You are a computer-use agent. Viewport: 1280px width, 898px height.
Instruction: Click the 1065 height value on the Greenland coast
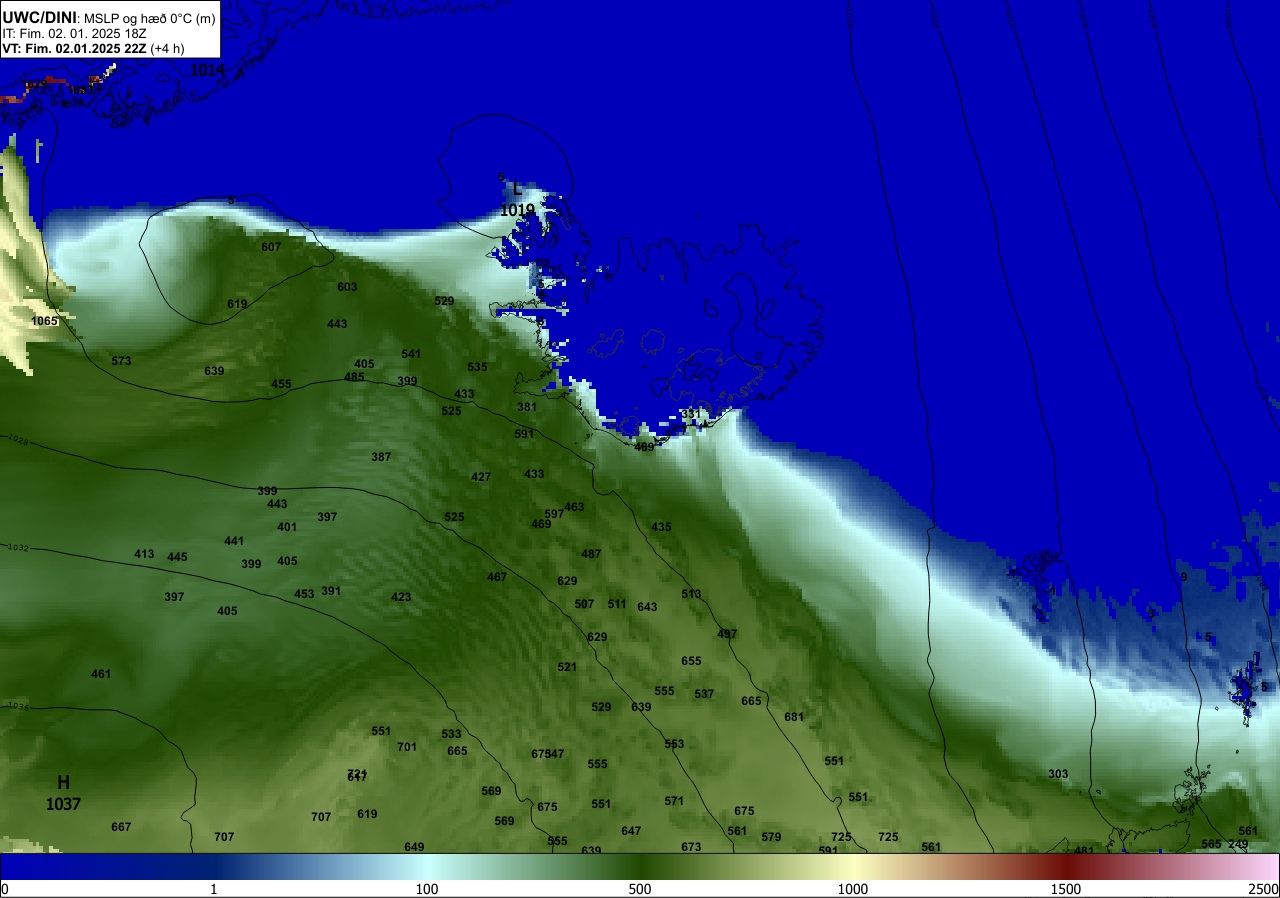pyautogui.click(x=45, y=321)
